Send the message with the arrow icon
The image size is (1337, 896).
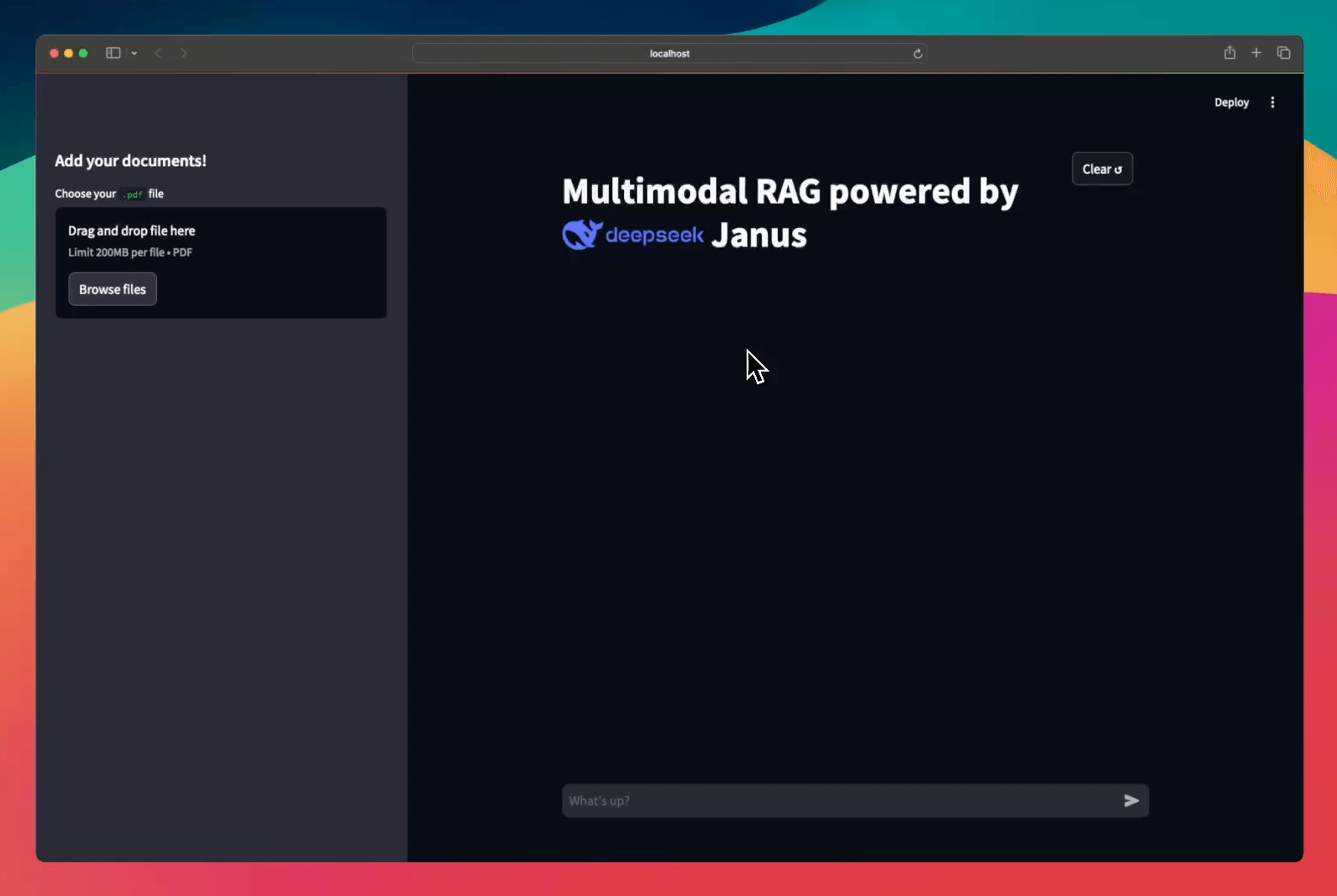tap(1132, 801)
